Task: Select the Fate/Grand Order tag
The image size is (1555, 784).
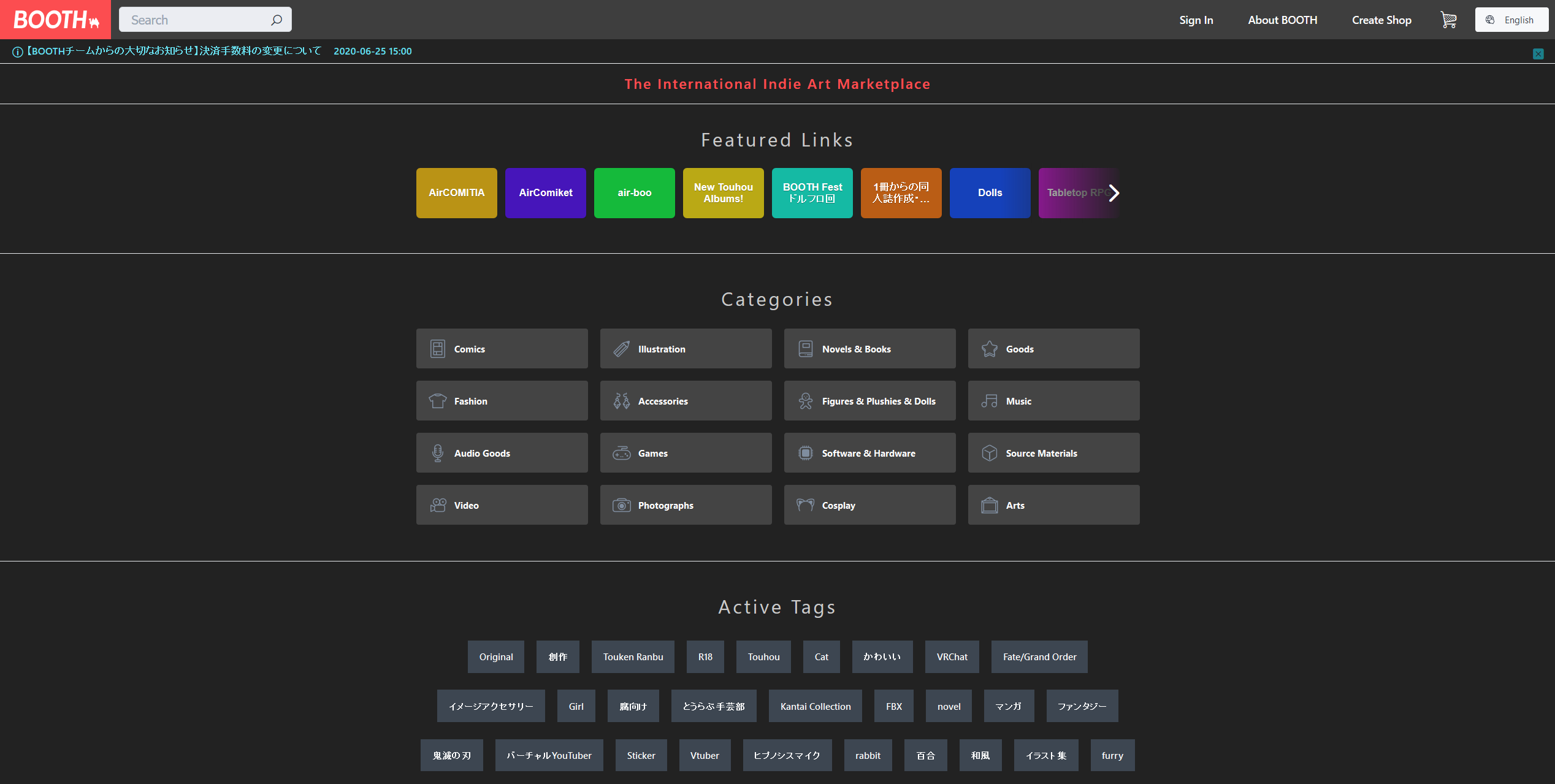Action: click(x=1039, y=657)
